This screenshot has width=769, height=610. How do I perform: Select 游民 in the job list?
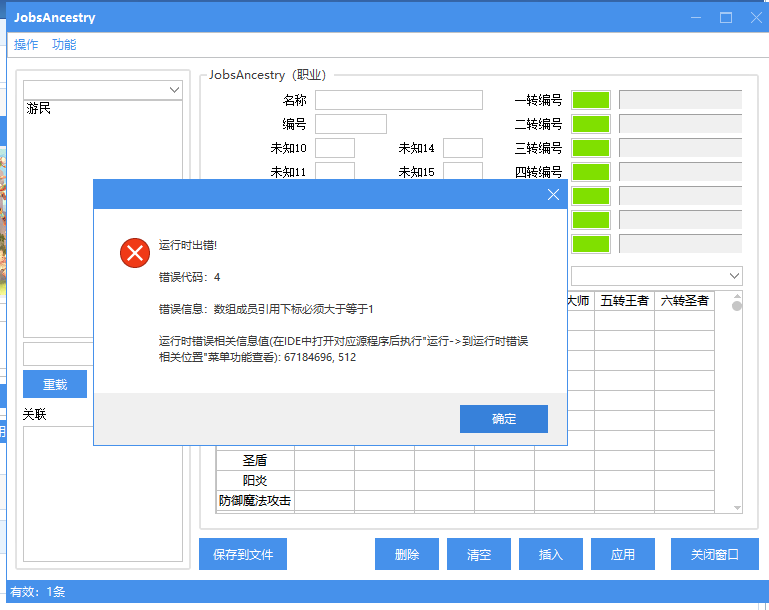coord(40,109)
